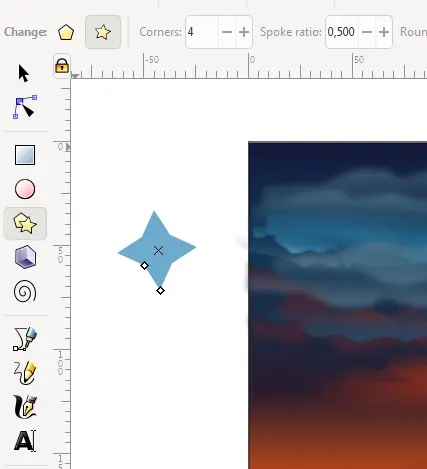
Task: Click the star's tip diamond handle
Action: point(160,291)
